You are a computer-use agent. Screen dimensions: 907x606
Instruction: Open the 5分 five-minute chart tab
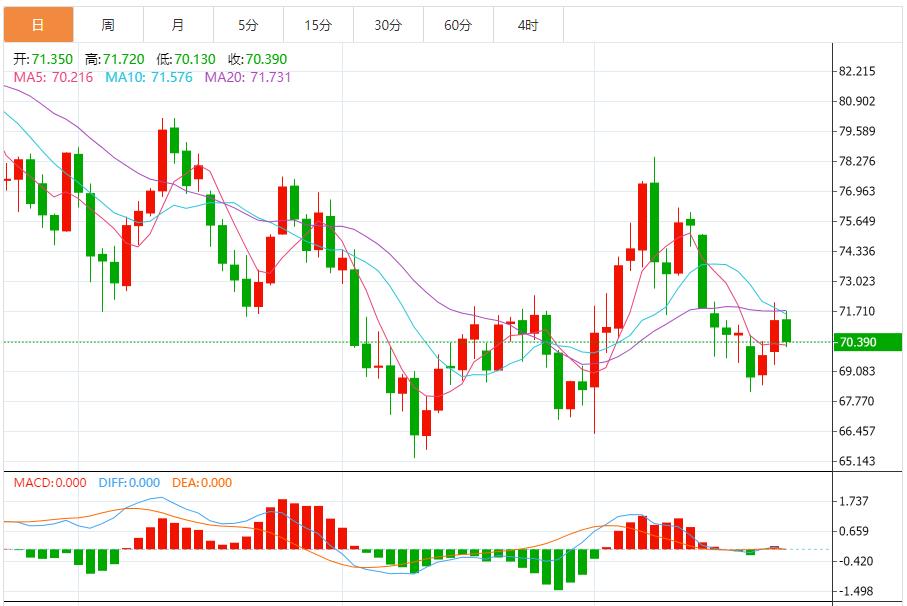click(248, 25)
